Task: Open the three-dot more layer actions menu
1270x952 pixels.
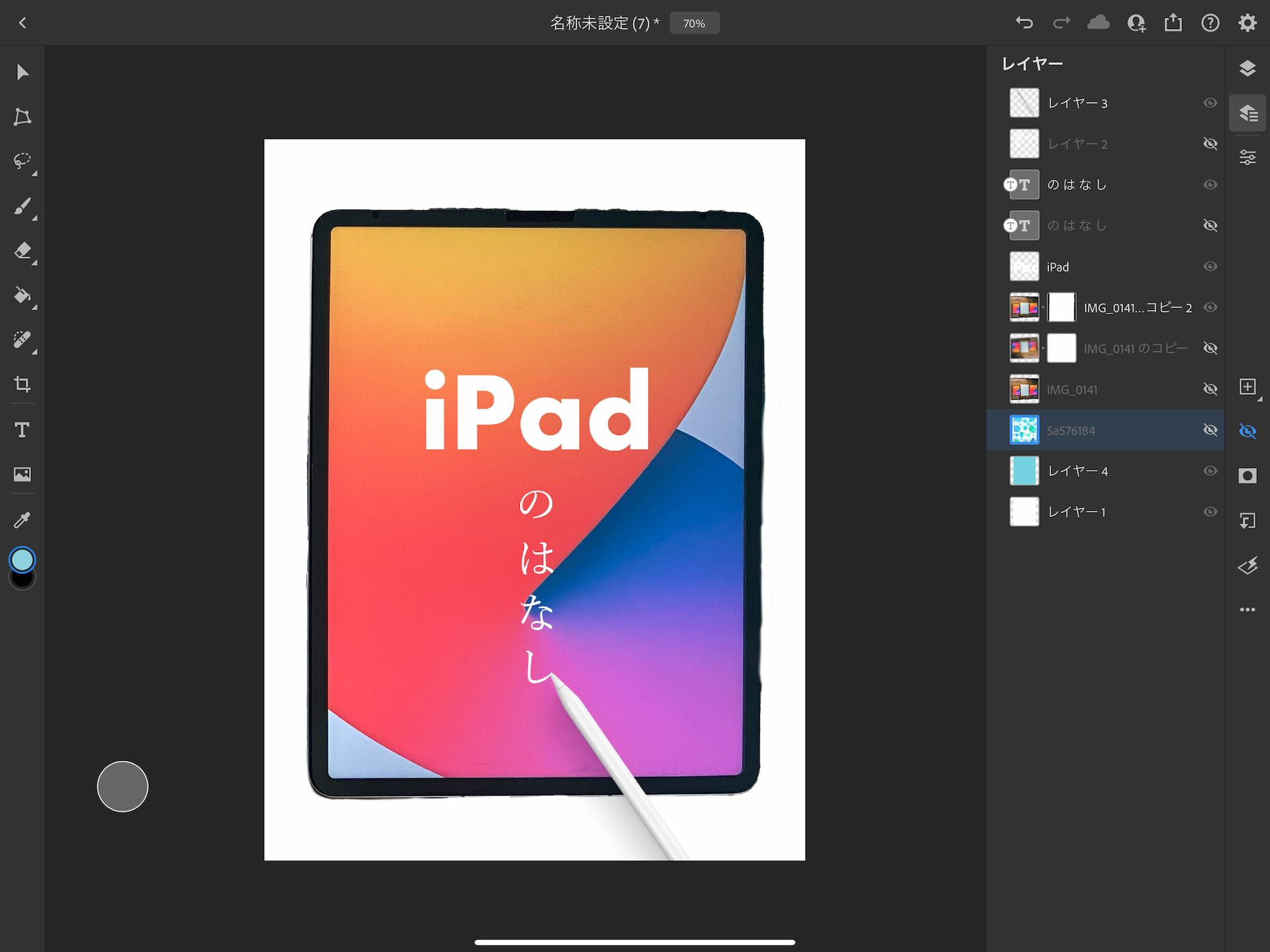Action: 1248,610
